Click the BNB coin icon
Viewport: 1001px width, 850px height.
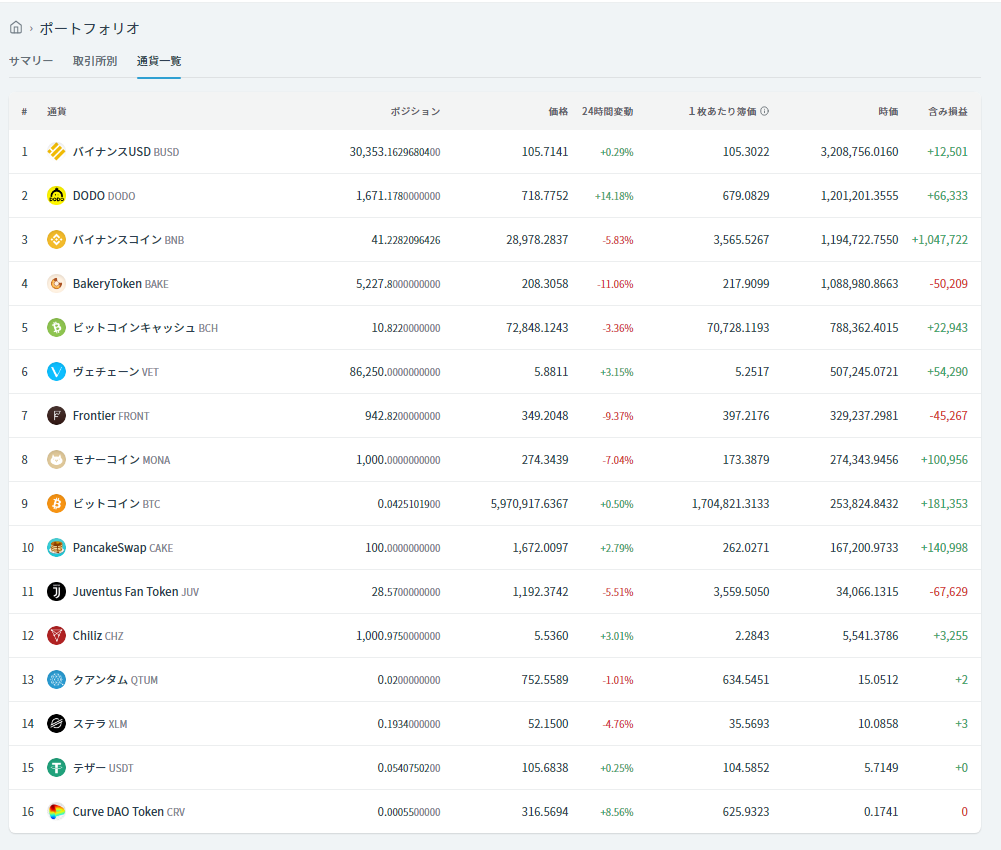56,239
